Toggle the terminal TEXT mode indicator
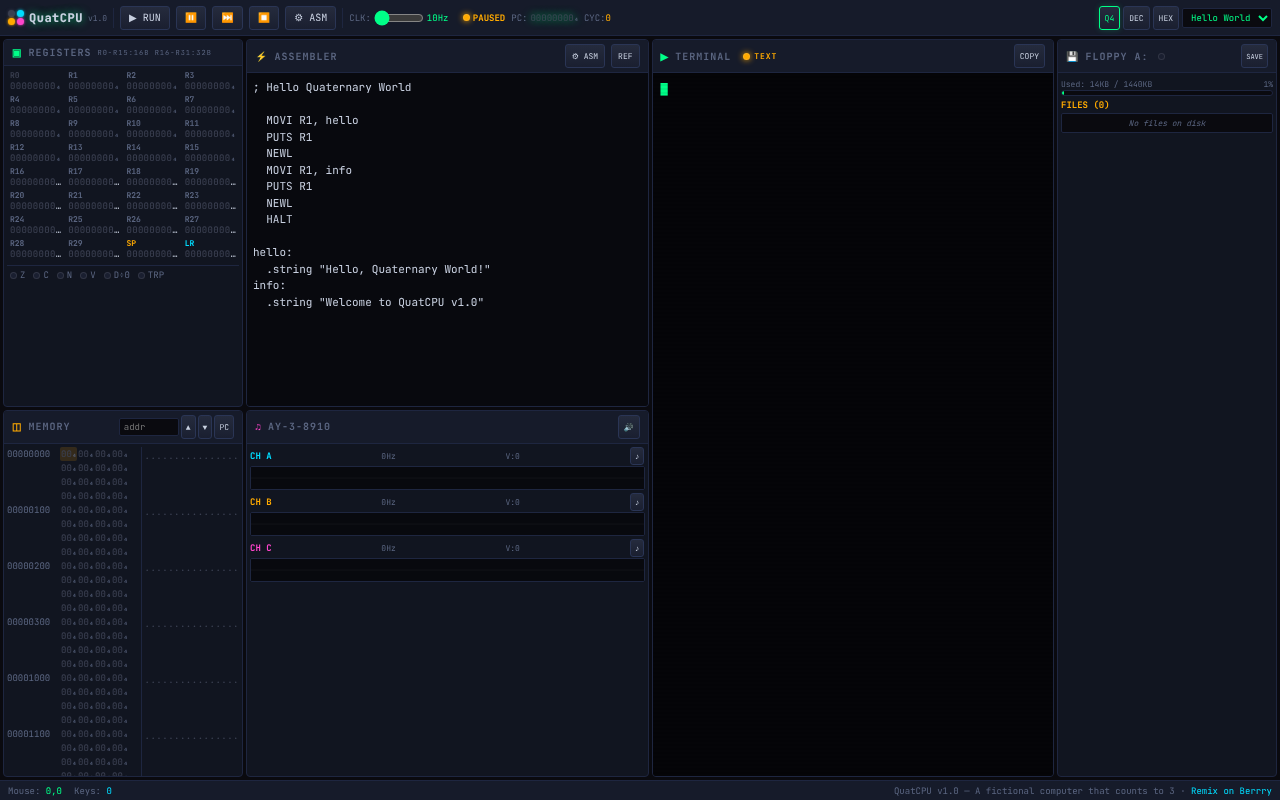The image size is (1280, 800). coord(759,57)
